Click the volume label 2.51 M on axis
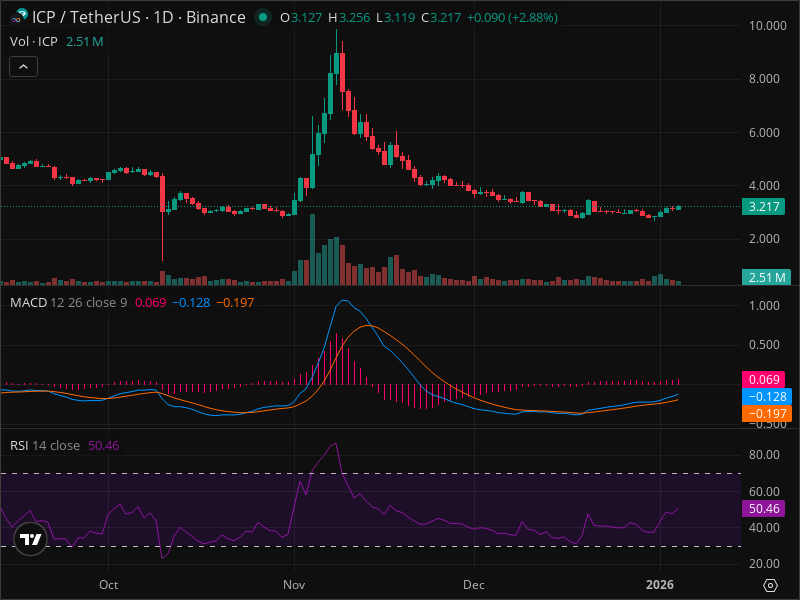This screenshot has width=800, height=600. click(766, 278)
